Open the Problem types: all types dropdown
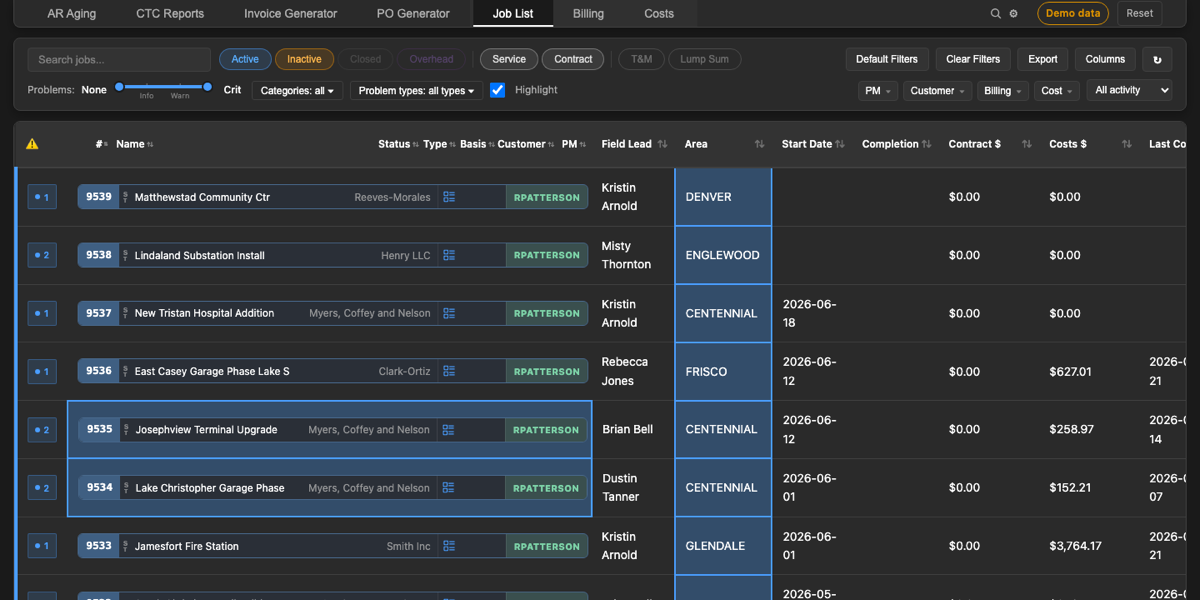This screenshot has width=1200, height=600. pyautogui.click(x=416, y=91)
